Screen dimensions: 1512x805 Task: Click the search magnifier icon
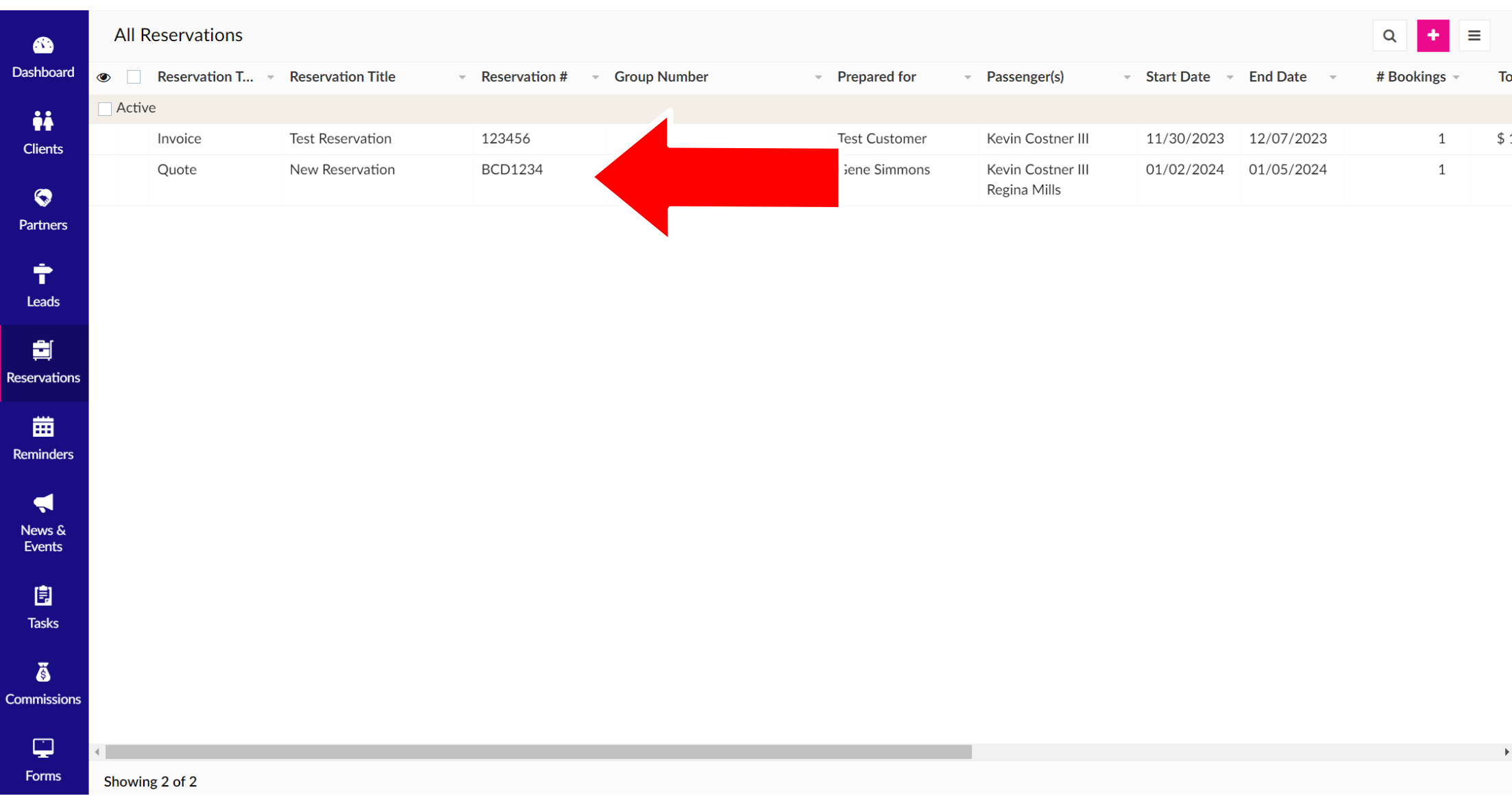point(1389,36)
